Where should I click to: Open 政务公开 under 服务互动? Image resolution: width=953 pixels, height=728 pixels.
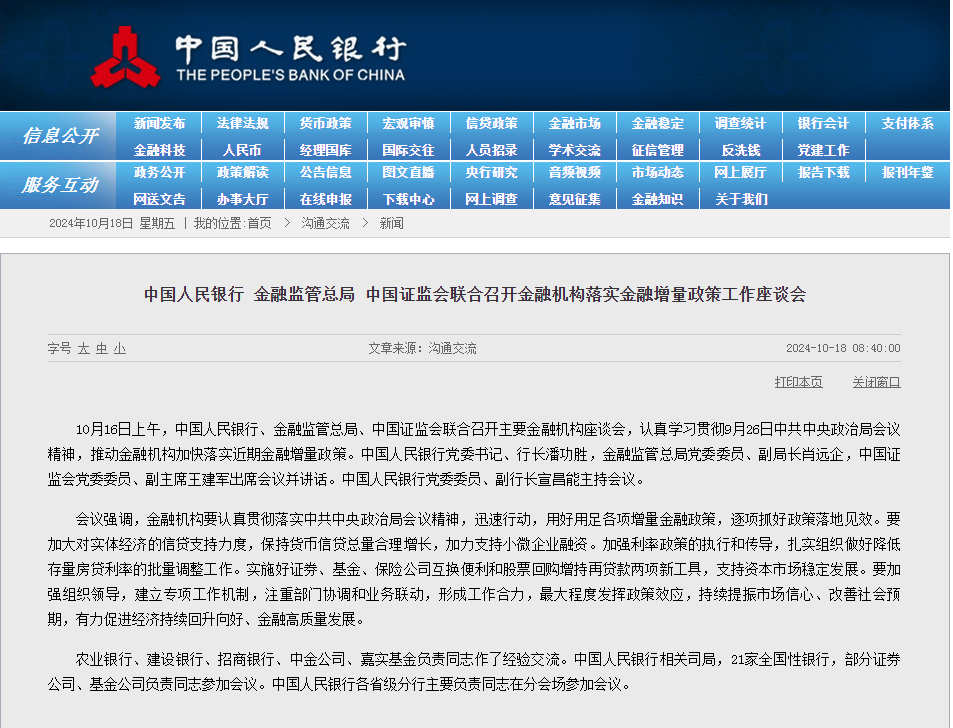pyautogui.click(x=159, y=173)
